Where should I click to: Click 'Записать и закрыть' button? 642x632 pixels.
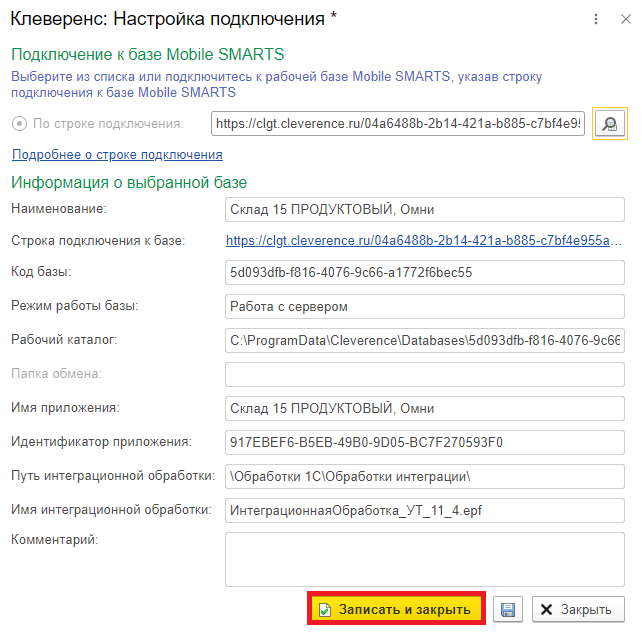(396, 609)
